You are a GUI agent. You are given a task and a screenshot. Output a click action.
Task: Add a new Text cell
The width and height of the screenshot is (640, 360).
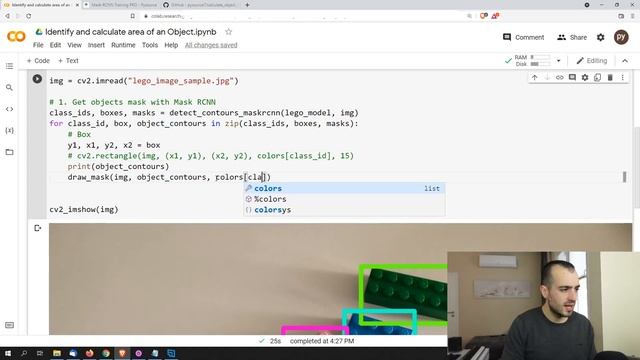click(x=68, y=60)
